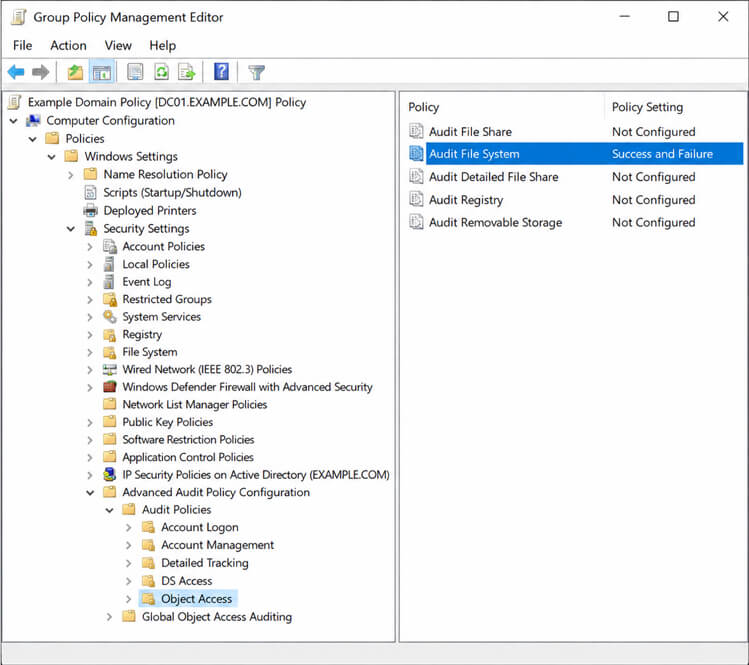
Task: Collapse the Security Settings node
Action: [x=71, y=229]
